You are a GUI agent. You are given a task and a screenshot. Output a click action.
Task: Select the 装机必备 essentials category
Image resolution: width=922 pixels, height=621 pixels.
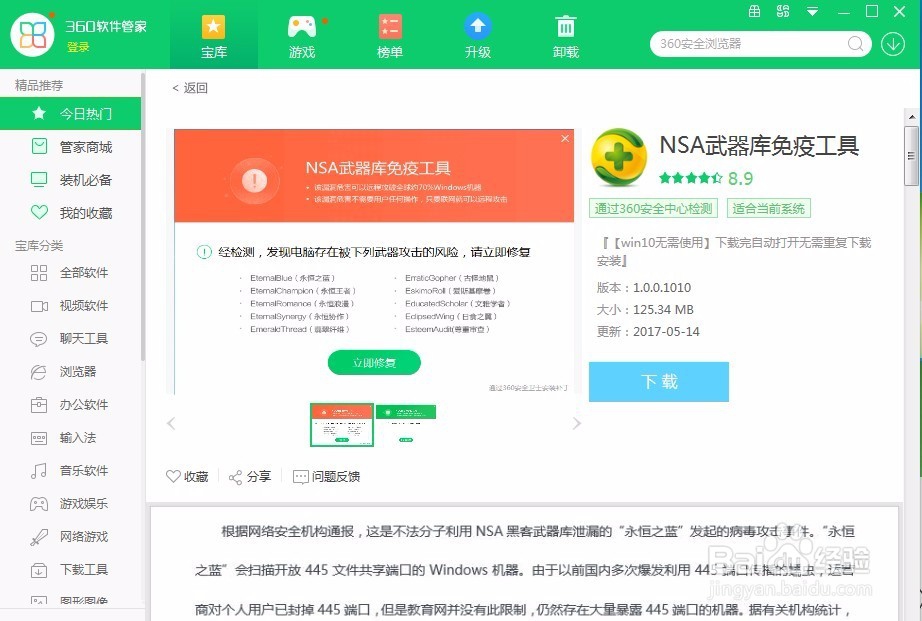[85, 179]
